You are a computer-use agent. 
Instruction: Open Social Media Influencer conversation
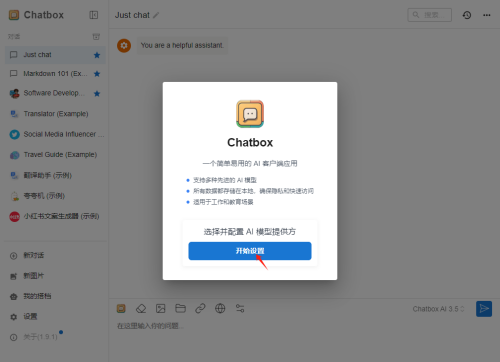55,134
